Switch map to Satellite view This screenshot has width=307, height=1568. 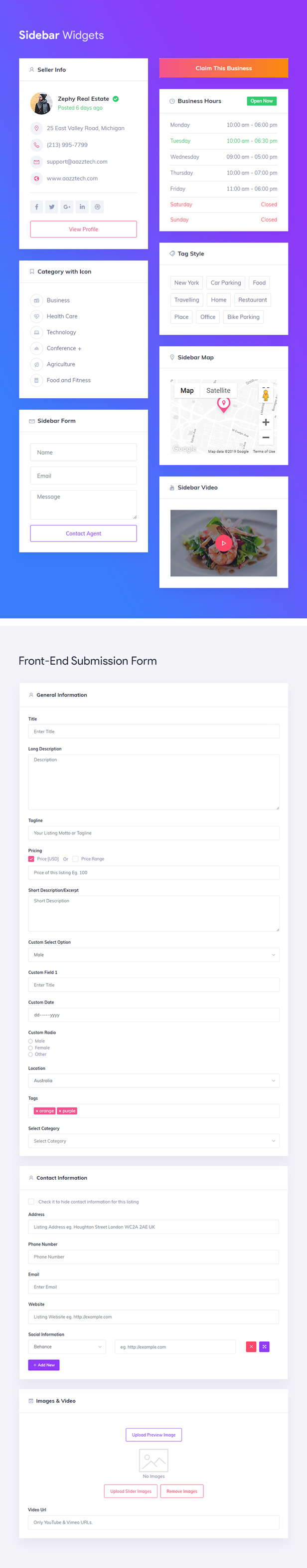[x=218, y=391]
